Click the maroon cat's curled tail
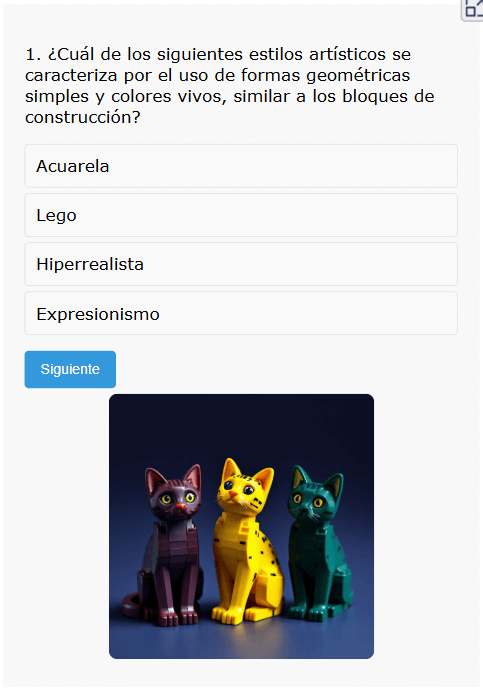483x689 pixels. (133, 606)
